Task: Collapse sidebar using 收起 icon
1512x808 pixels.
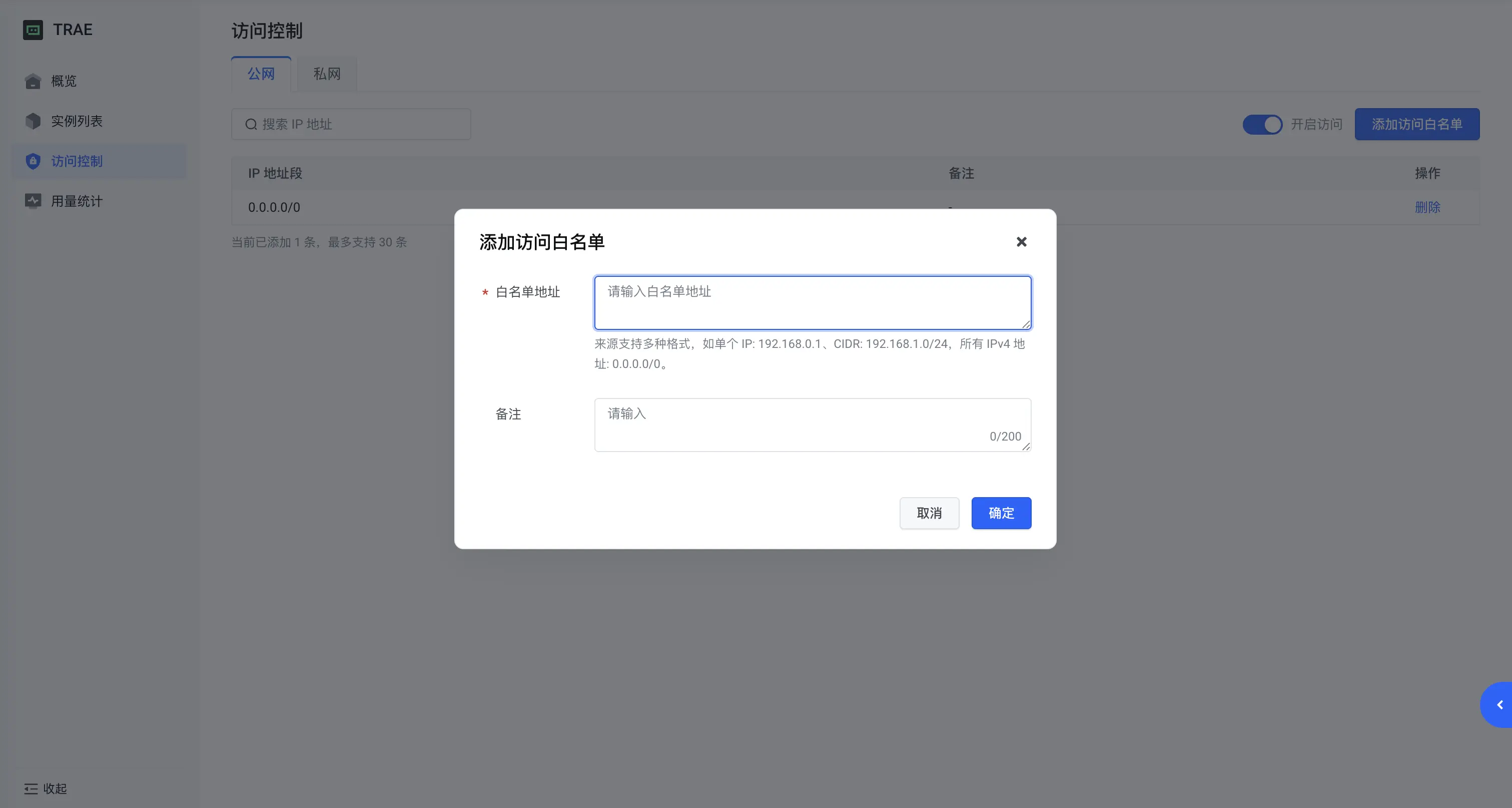Action: pos(31,788)
